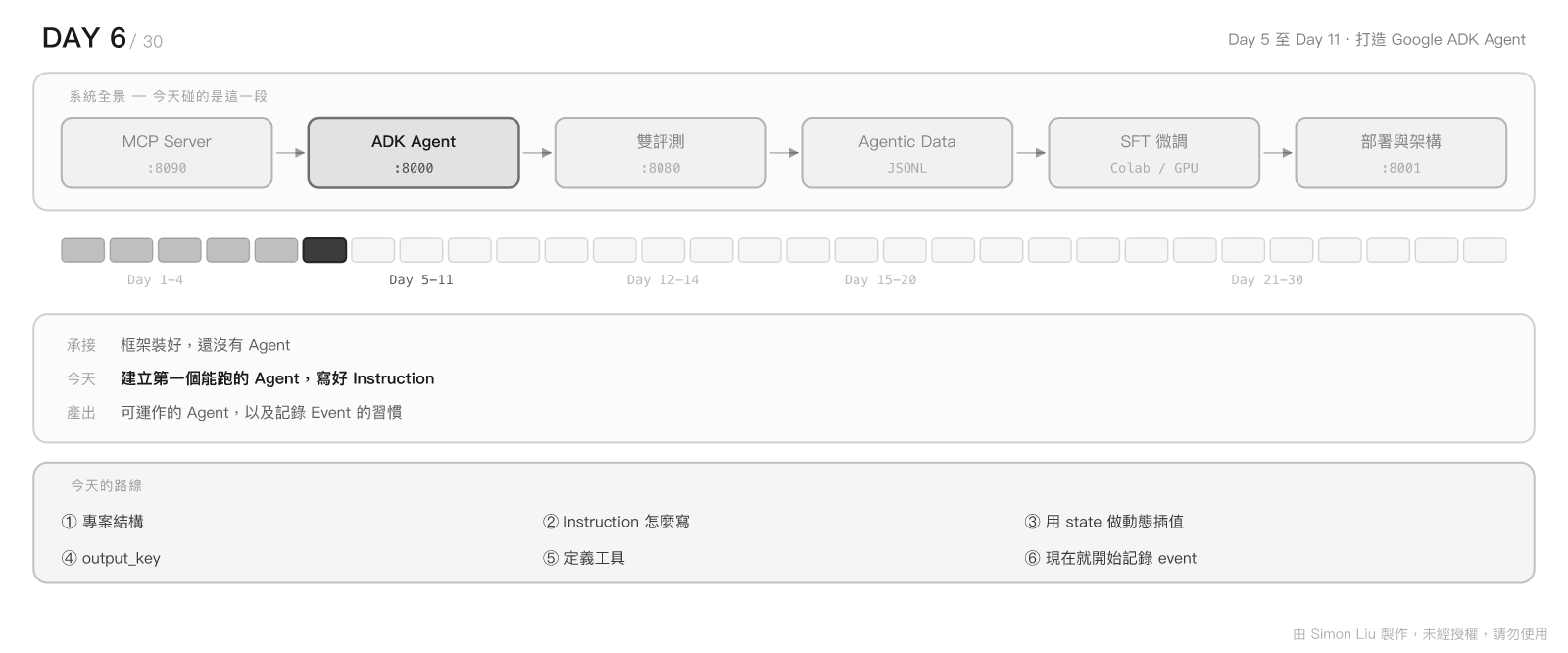Select route item ① 專案結構

coord(103,522)
